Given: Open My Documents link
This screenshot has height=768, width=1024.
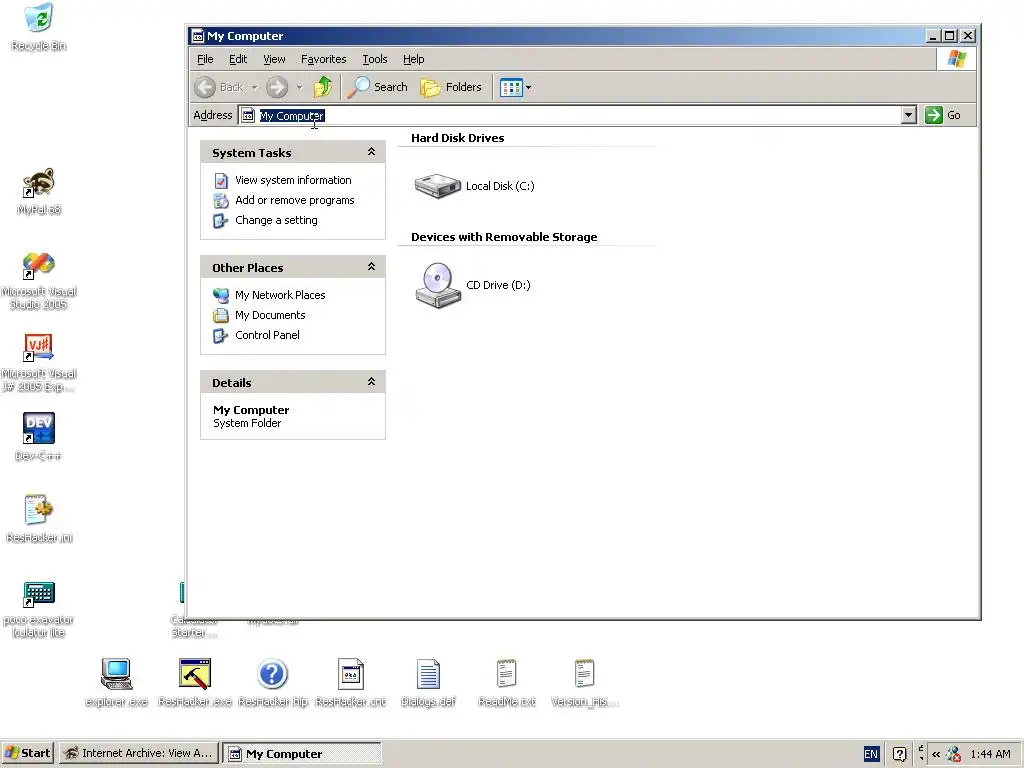Looking at the screenshot, I should [270, 315].
